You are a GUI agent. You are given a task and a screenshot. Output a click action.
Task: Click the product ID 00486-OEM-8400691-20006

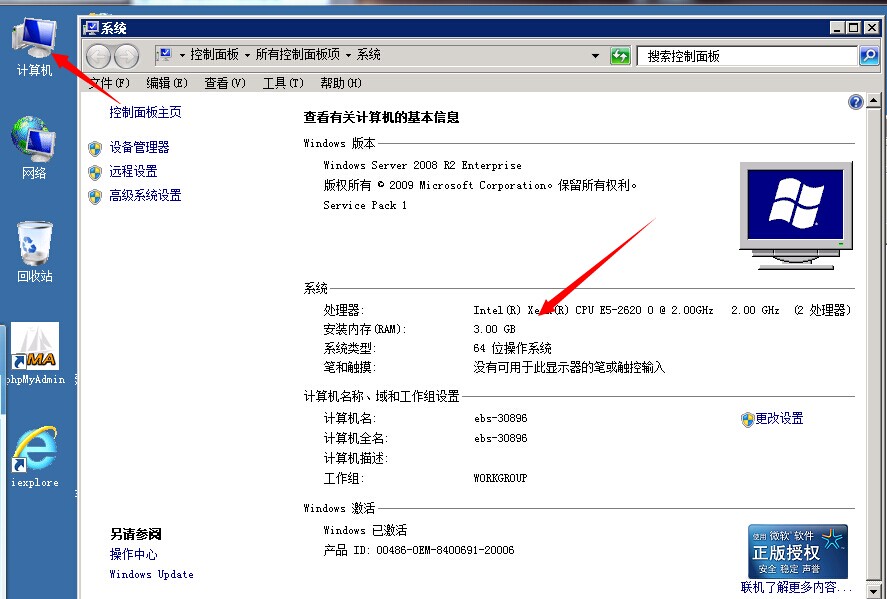point(445,550)
